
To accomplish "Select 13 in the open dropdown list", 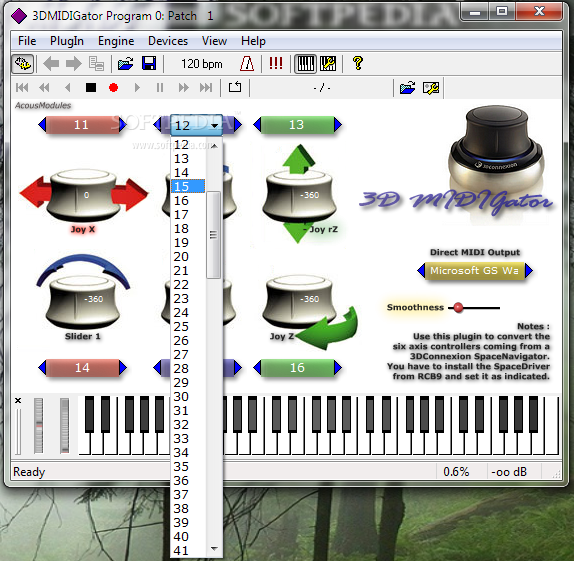I will (x=188, y=159).
